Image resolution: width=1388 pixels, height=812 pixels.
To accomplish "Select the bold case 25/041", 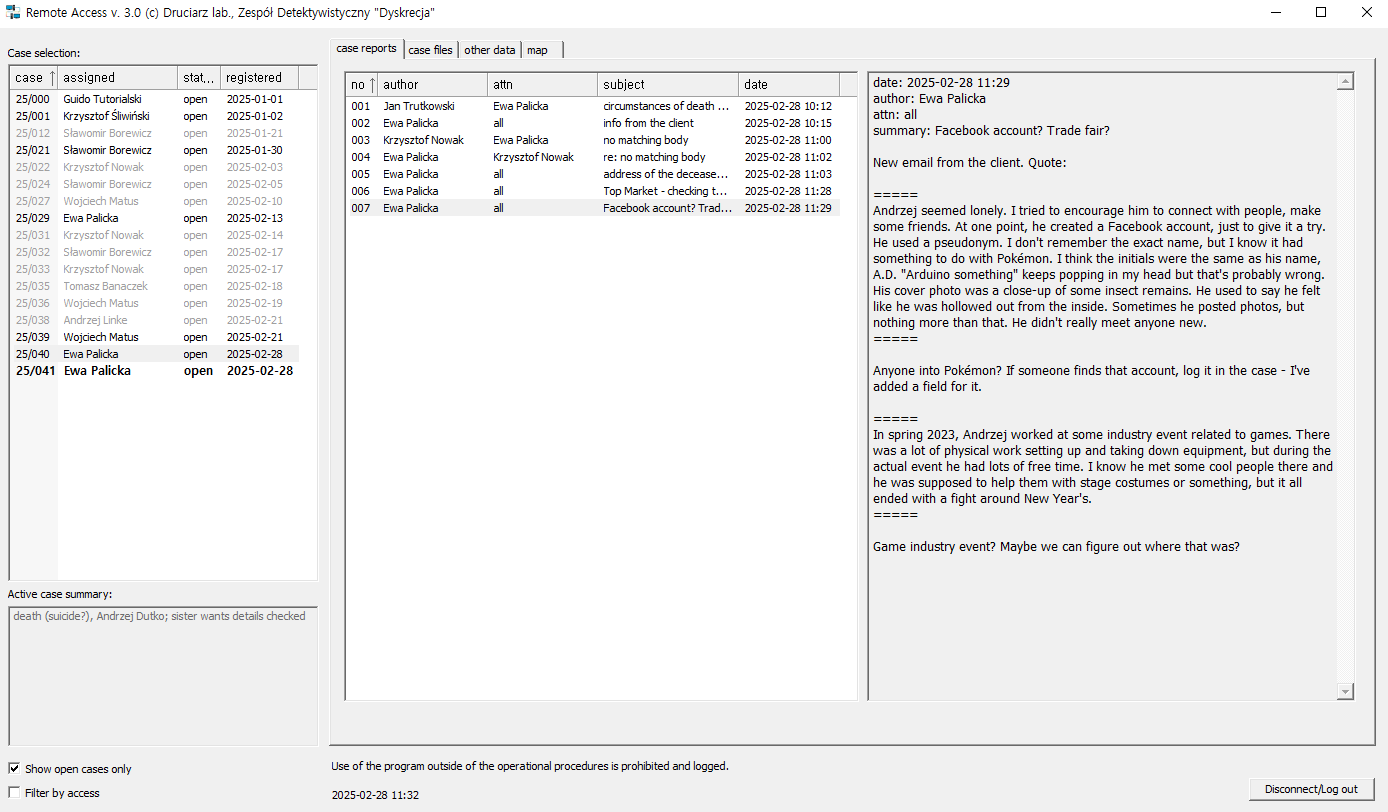I will tap(155, 371).
